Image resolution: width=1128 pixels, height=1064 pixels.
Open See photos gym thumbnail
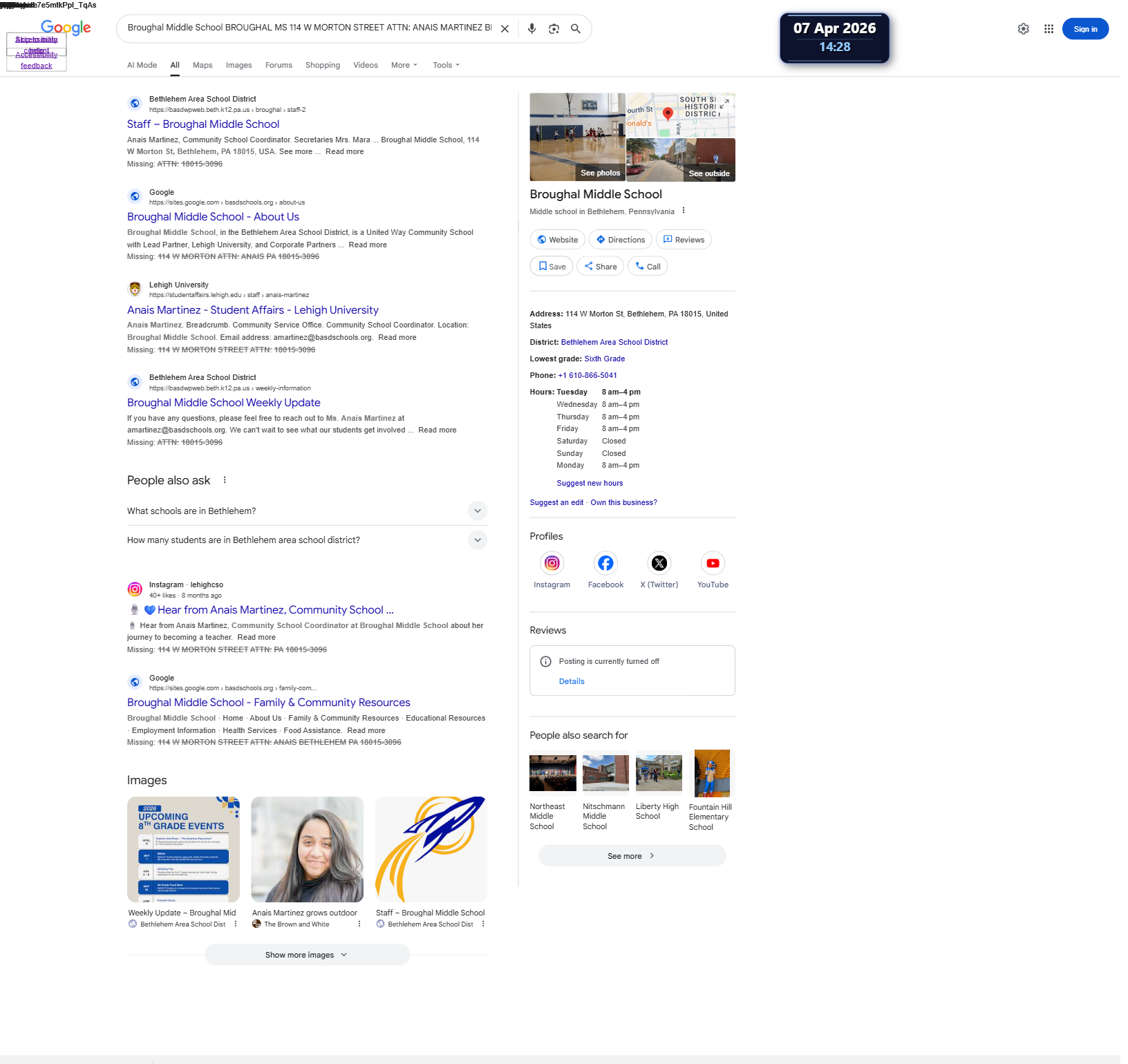tap(578, 137)
